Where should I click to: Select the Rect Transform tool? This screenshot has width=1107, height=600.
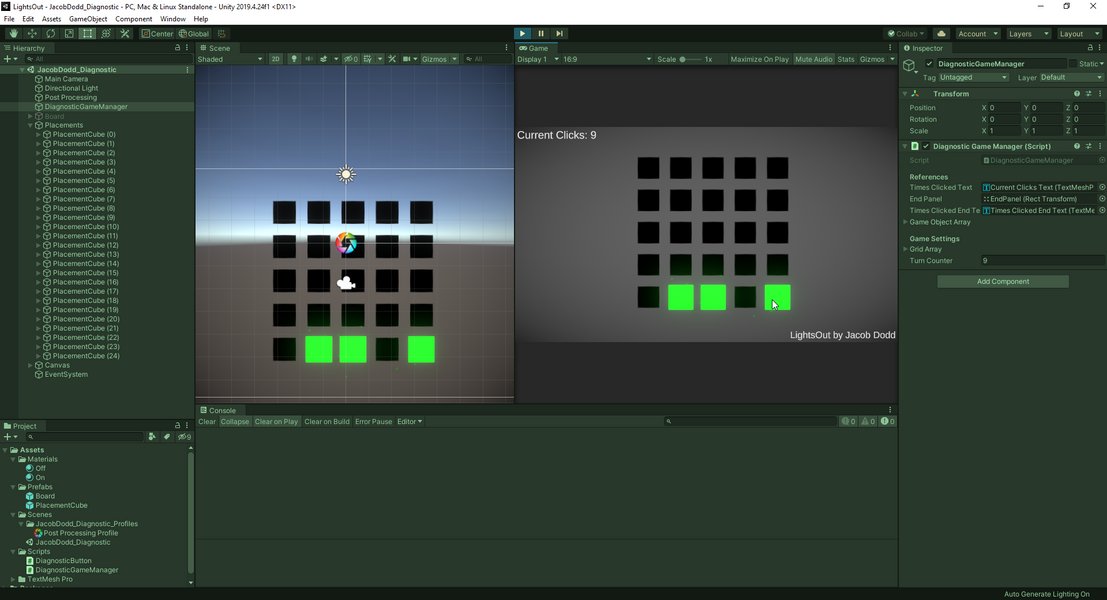click(x=87, y=33)
